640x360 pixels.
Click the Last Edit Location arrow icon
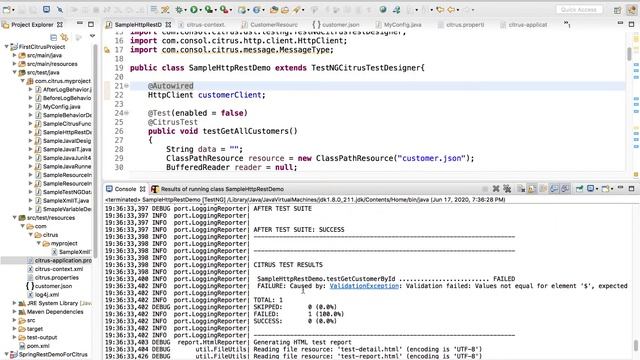(440, 9)
